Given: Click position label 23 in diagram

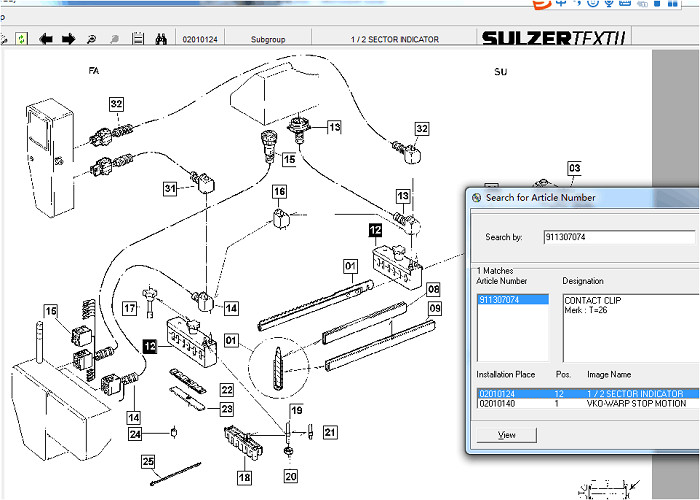Looking at the screenshot, I should pyautogui.click(x=227, y=409).
